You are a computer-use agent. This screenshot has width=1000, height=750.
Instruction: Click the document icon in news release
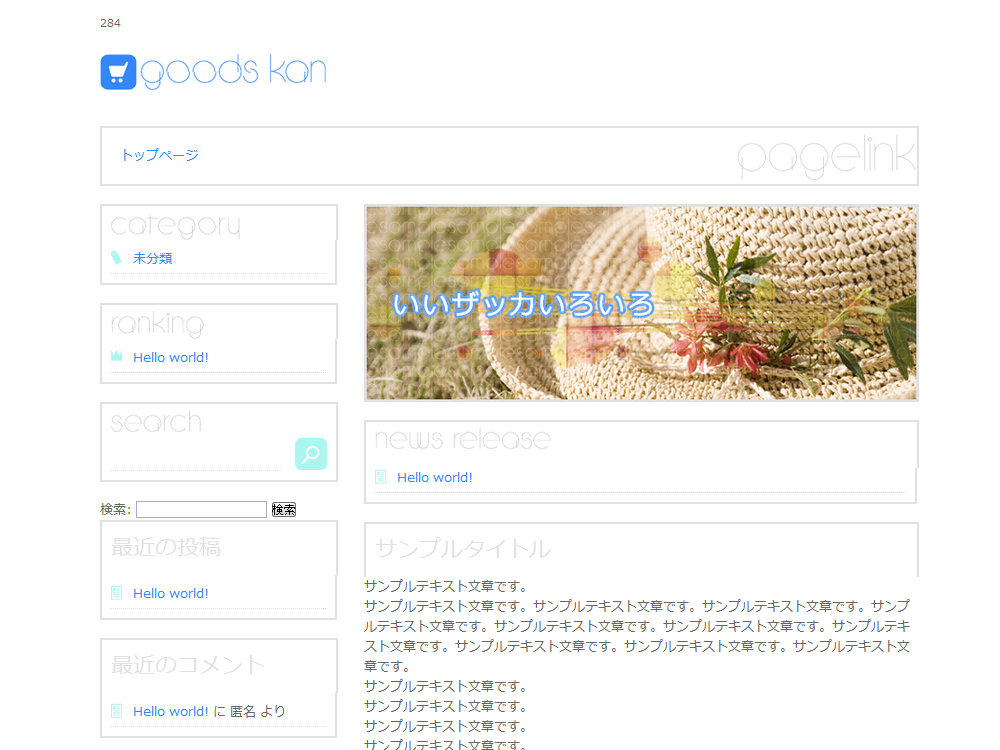[x=381, y=476]
